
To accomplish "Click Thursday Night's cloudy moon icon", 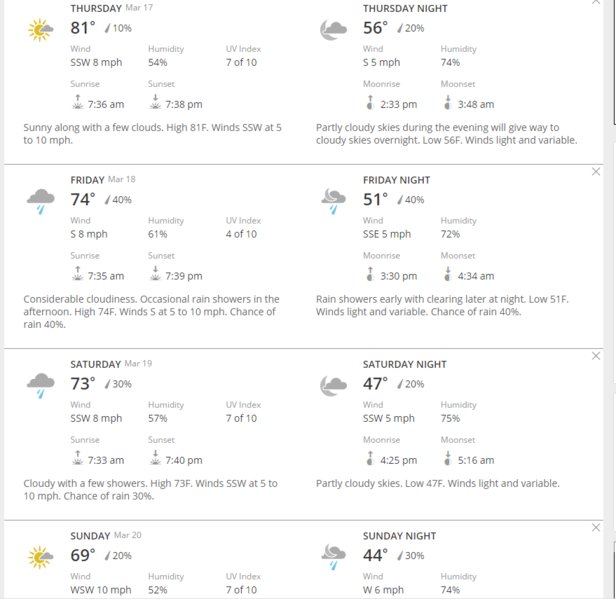I will tap(334, 30).
